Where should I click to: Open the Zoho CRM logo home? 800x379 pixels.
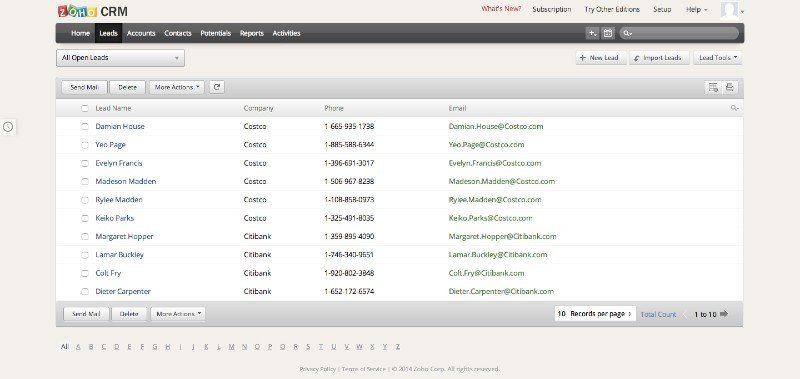tap(93, 11)
